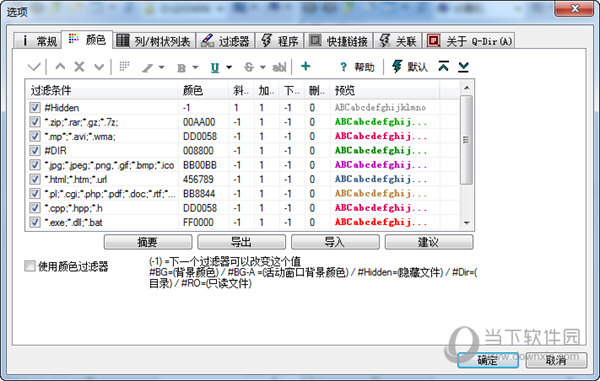This screenshot has width=600, height=381.
Task: Enable 使用颜色过滤器 checkbox
Action: point(29,266)
